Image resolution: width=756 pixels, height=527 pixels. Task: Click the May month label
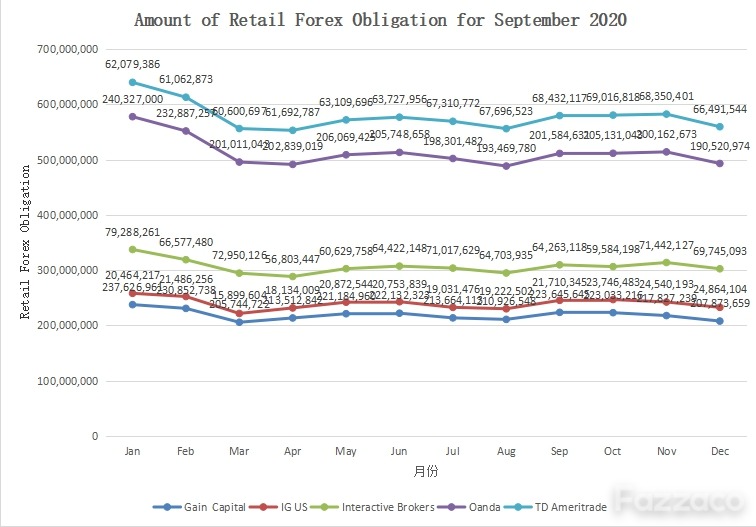(346, 451)
